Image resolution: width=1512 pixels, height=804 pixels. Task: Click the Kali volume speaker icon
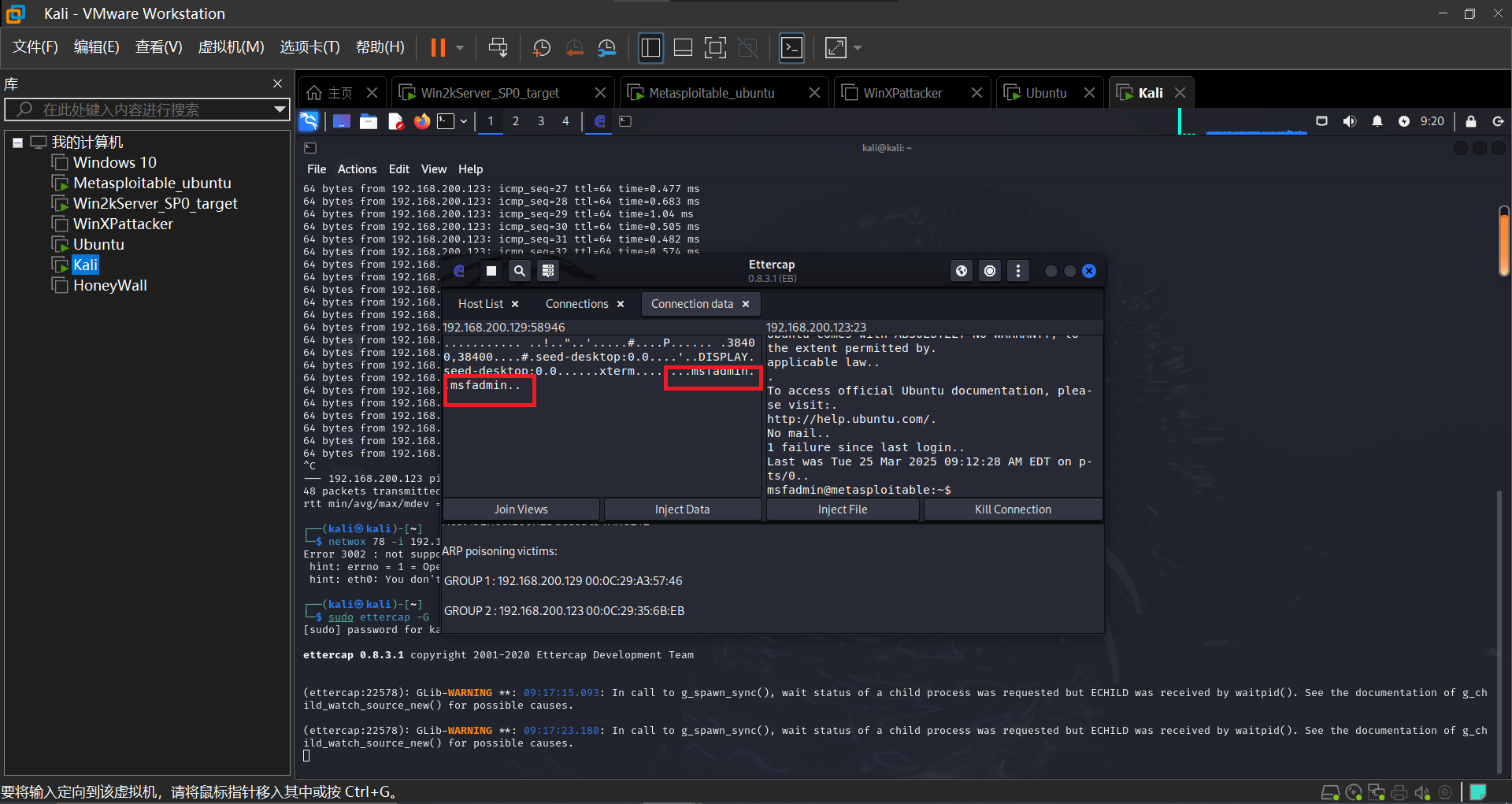1350,121
